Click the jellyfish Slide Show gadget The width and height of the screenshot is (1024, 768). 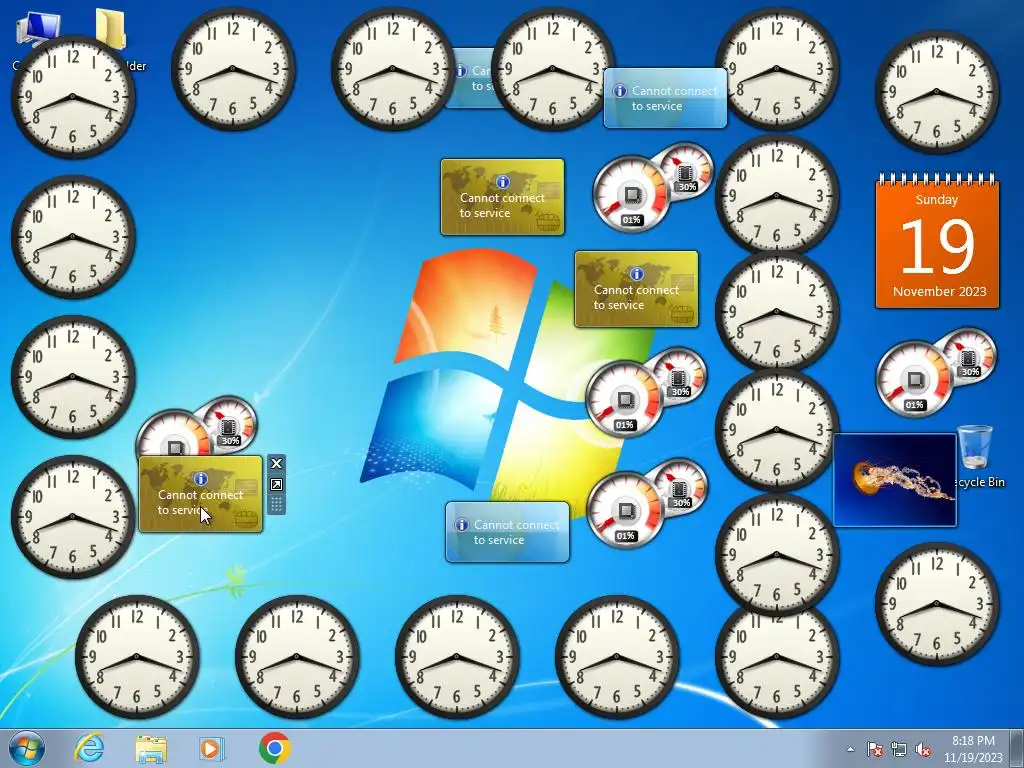[895, 480]
